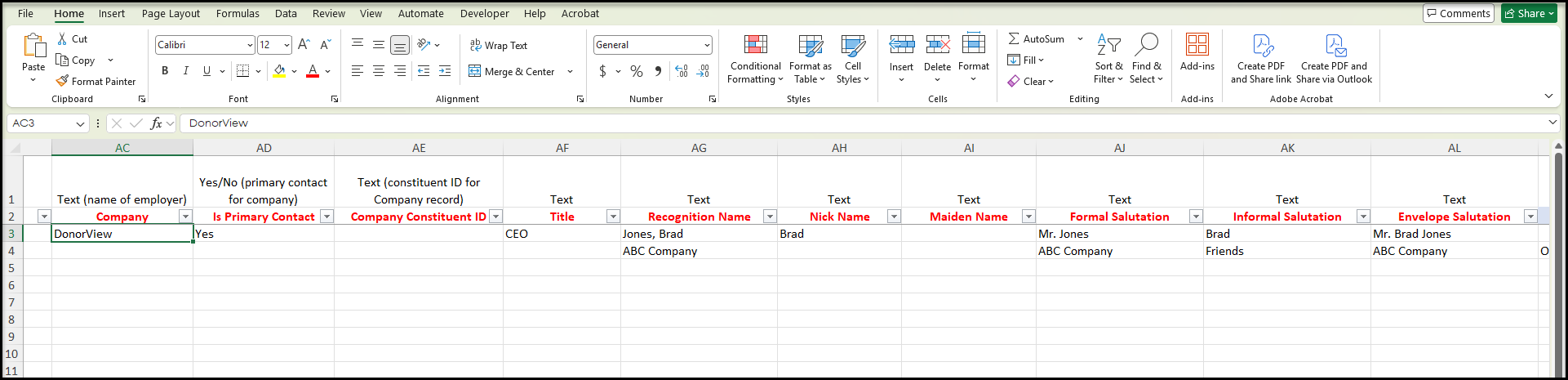Open the Add-ins pane

coord(1197,52)
